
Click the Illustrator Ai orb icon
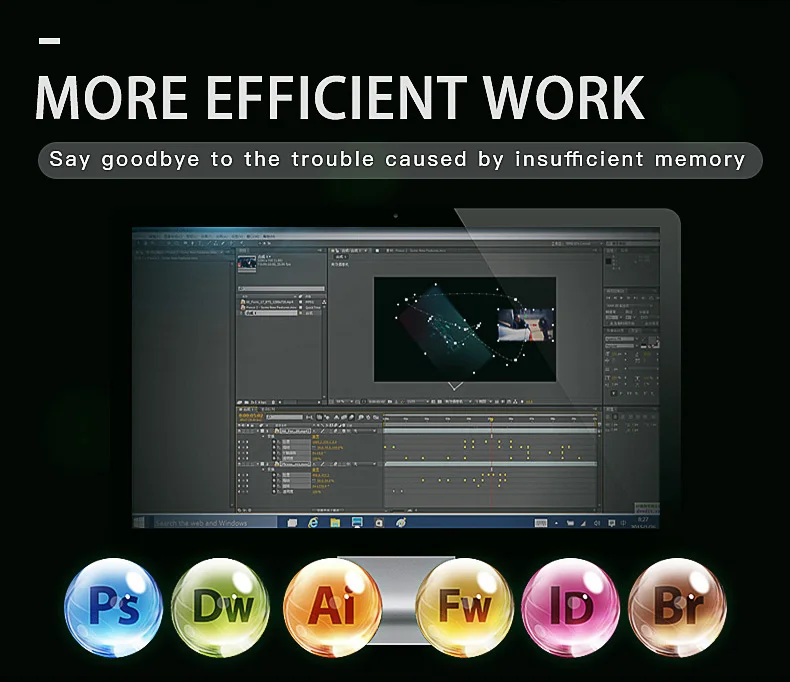333,607
